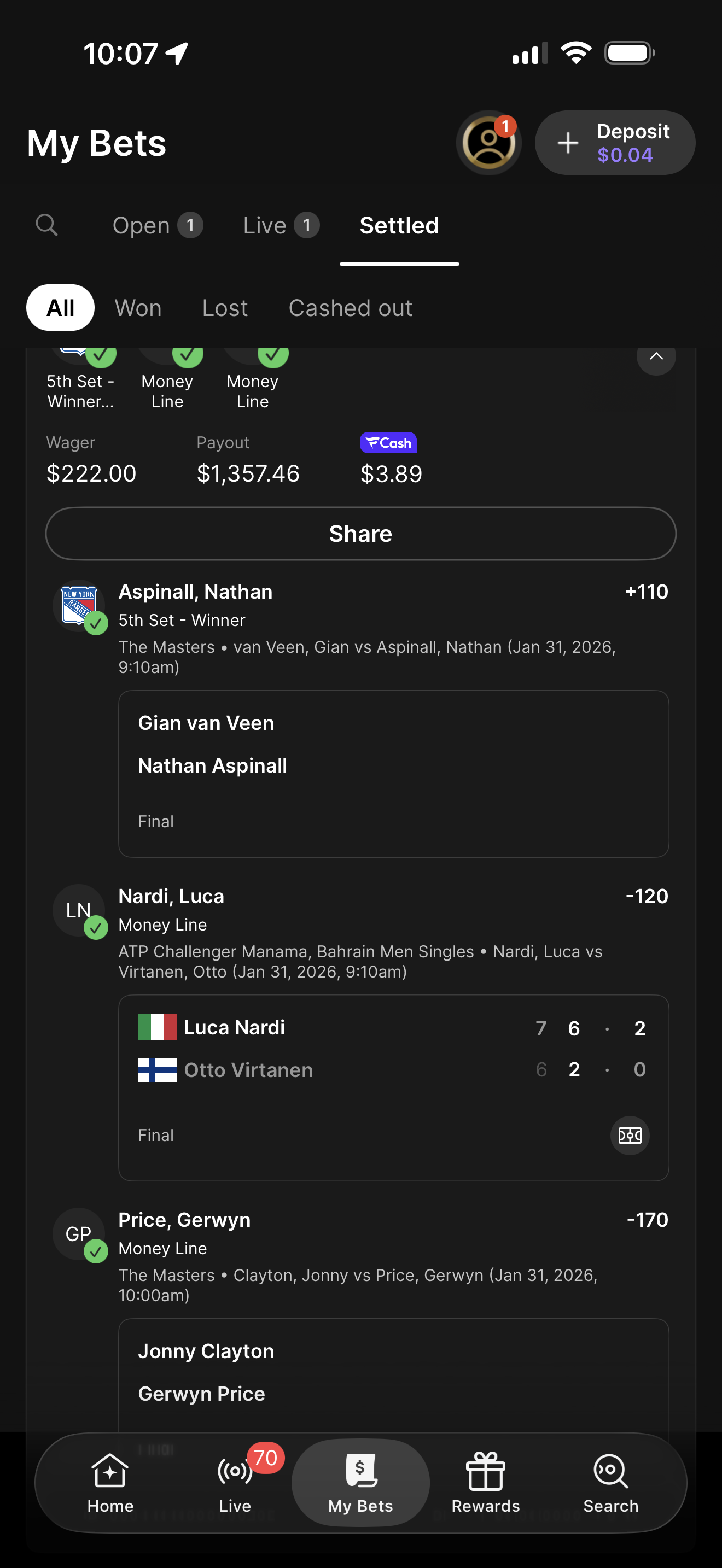This screenshot has width=722, height=1568.
Task: Collapse the parlay details chevron
Action: tap(656, 356)
